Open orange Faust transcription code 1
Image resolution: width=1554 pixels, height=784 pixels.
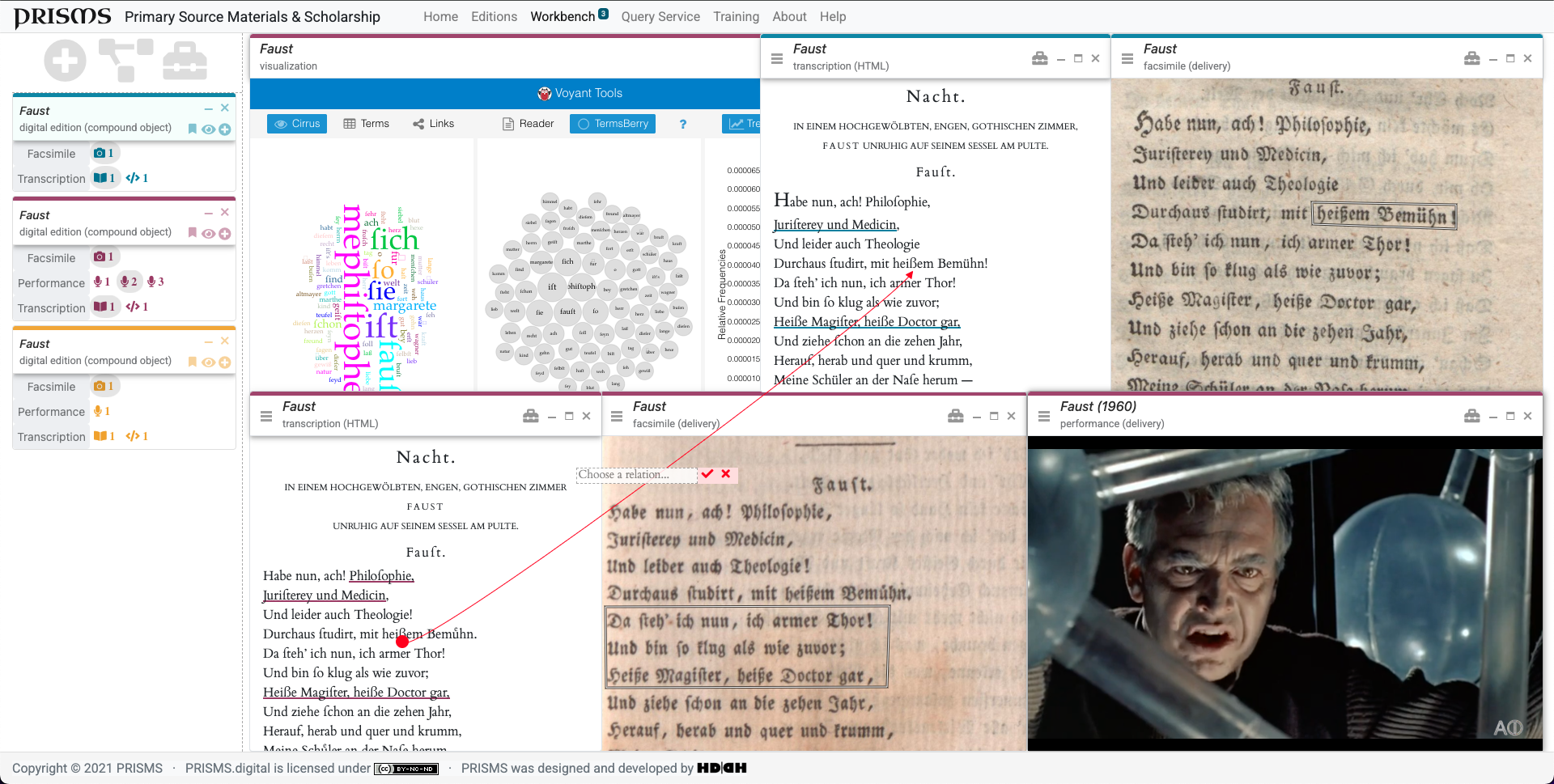tap(137, 436)
